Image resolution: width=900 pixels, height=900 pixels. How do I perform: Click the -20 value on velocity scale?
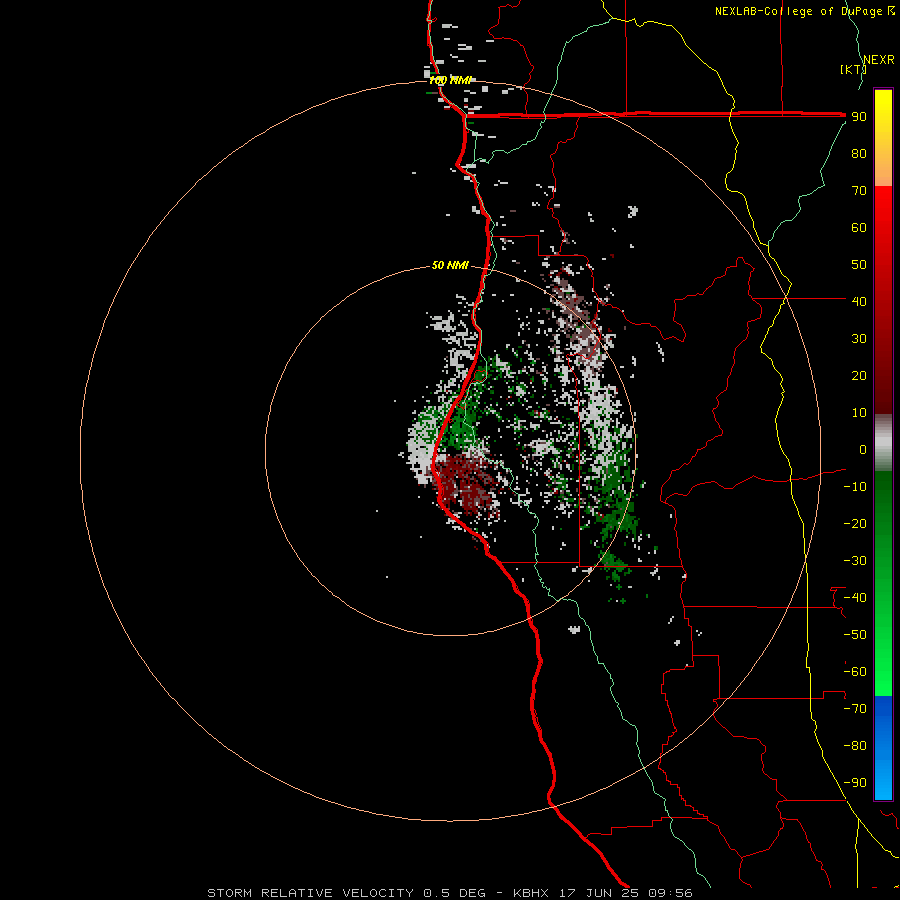[x=855, y=524]
